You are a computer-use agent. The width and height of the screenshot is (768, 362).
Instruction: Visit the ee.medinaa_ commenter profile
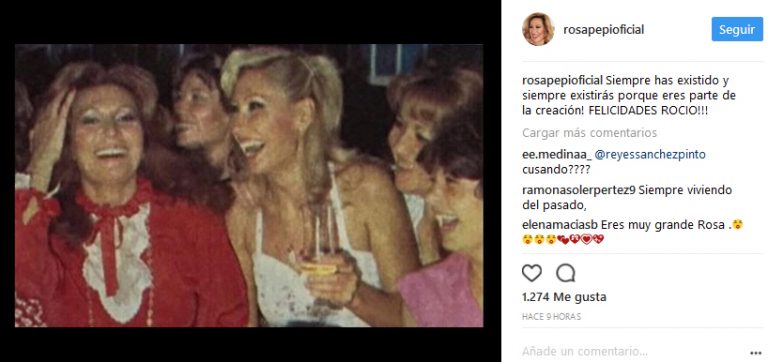coord(556,155)
